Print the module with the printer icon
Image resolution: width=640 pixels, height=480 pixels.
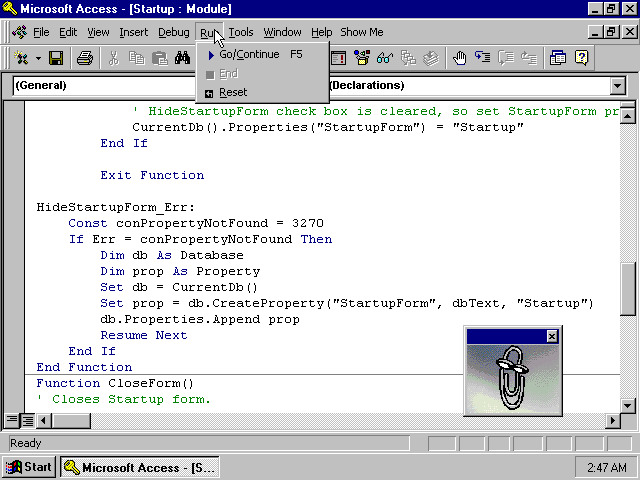pyautogui.click(x=84, y=58)
